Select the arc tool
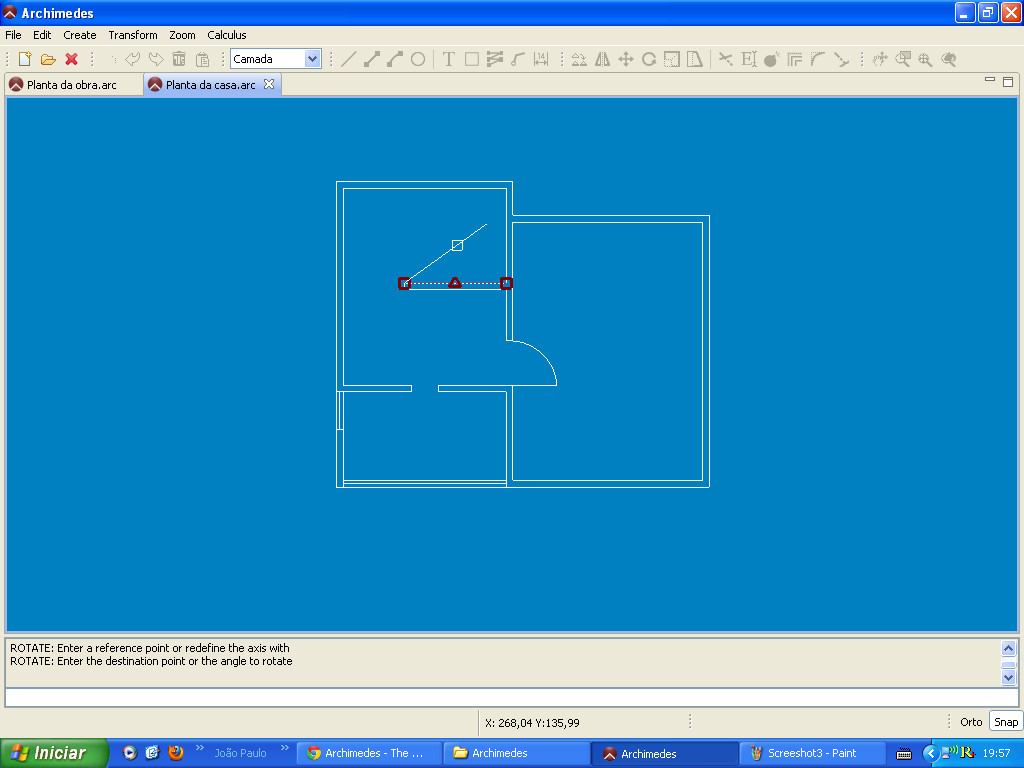The height and width of the screenshot is (768, 1024). coord(517,59)
